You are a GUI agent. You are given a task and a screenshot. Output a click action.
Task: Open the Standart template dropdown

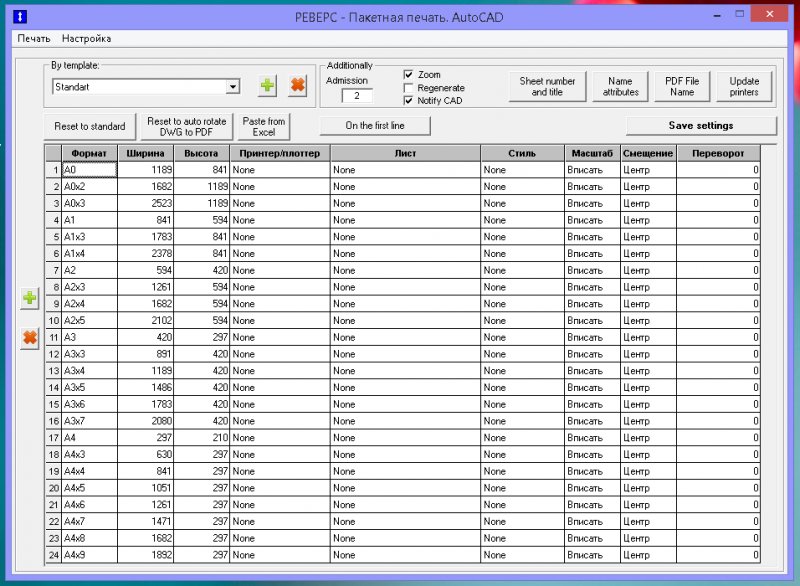(233, 87)
